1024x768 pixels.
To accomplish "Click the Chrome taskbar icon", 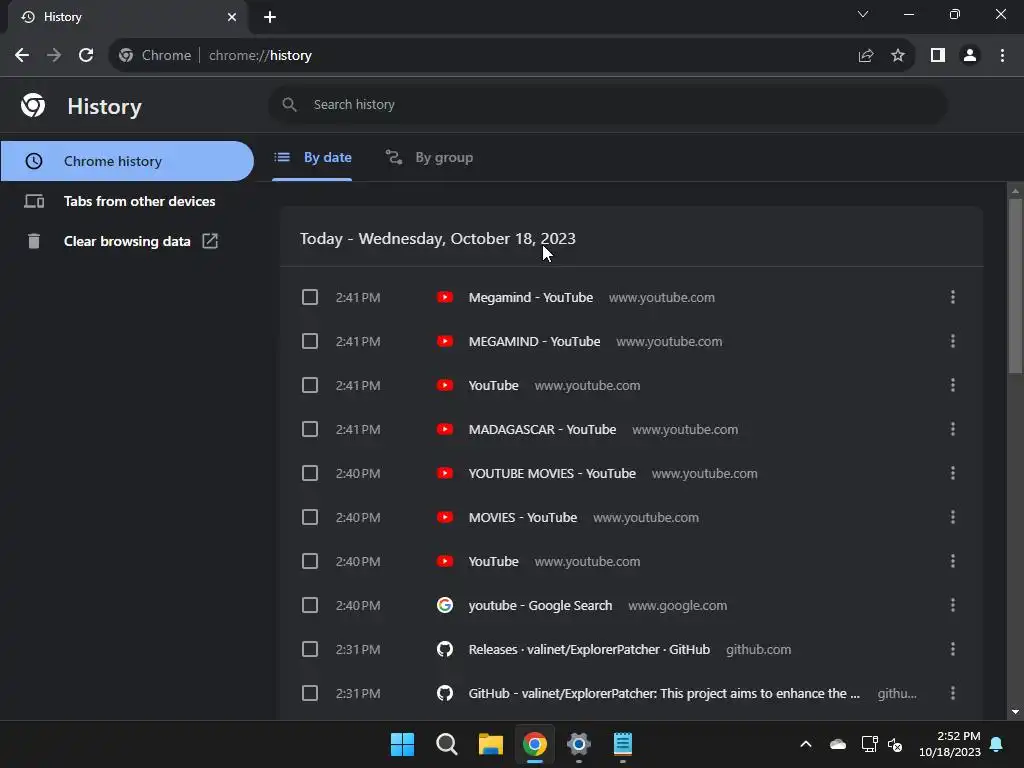I will pos(535,744).
